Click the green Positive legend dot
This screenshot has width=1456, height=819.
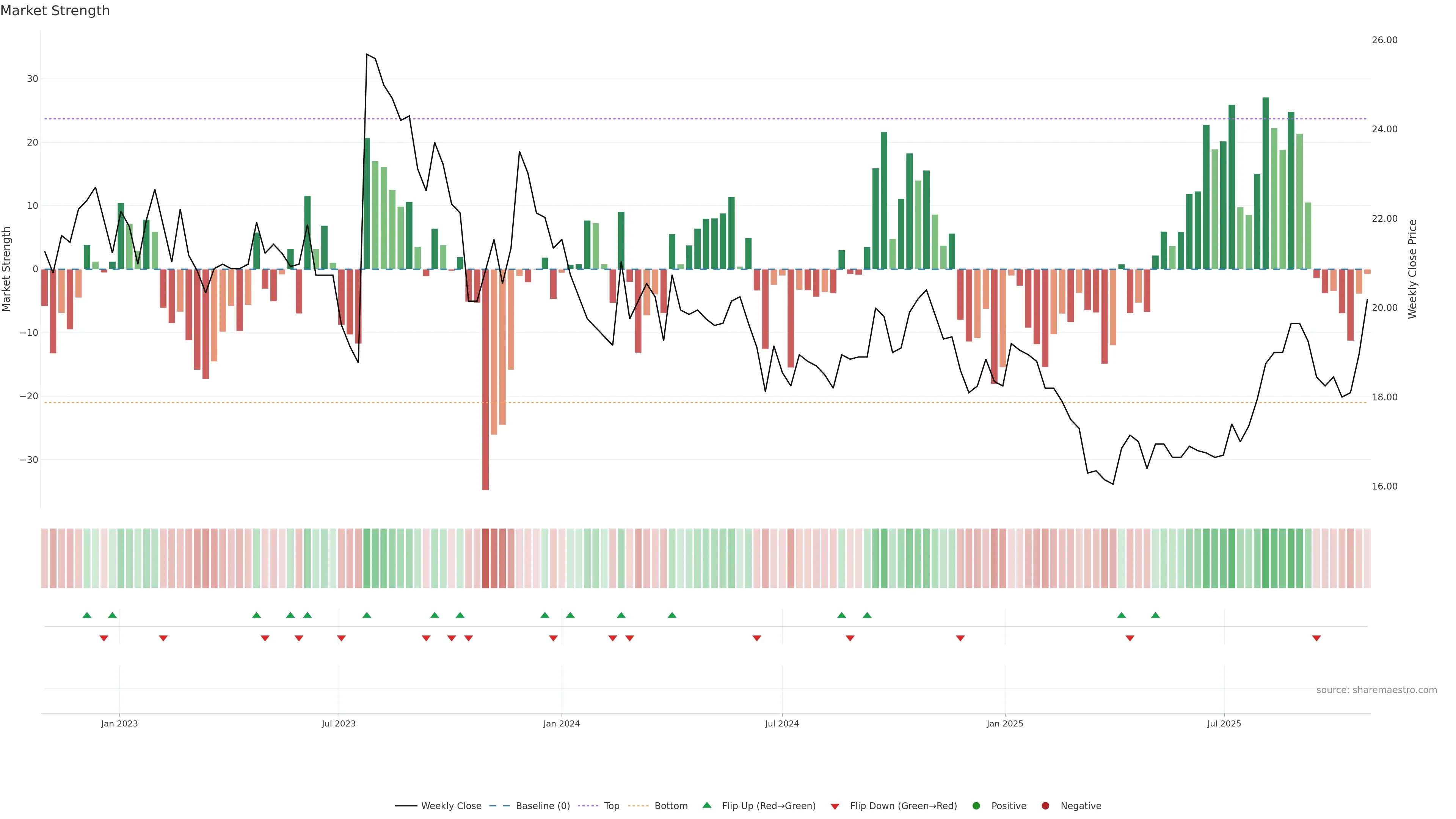pos(976,806)
